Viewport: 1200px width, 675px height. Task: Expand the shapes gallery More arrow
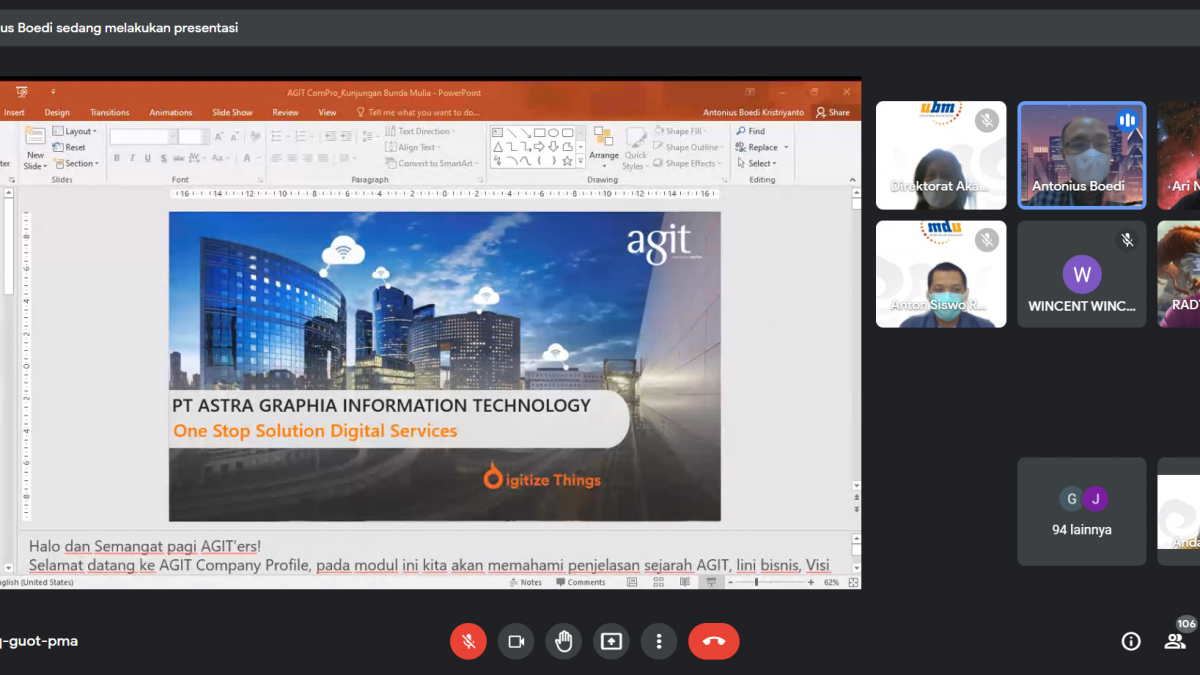tap(581, 161)
